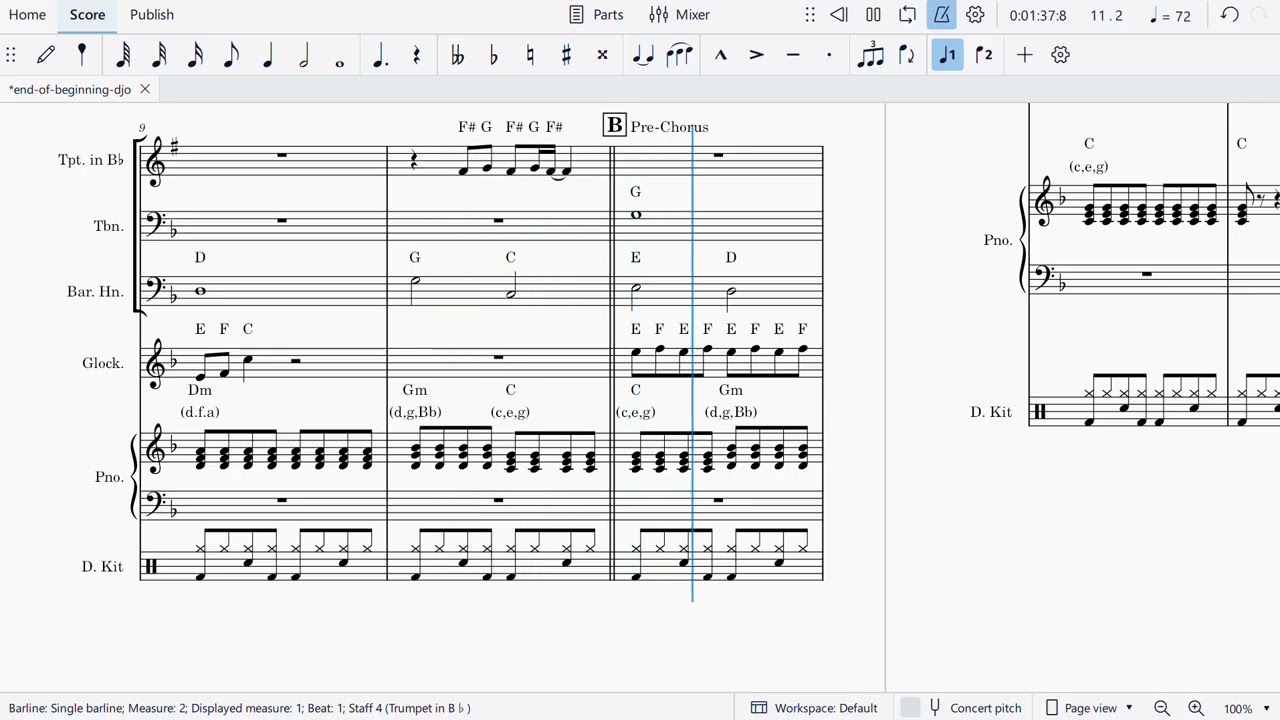This screenshot has width=1280, height=720.
Task: Open the 100% zoom level dropdown
Action: click(1247, 708)
